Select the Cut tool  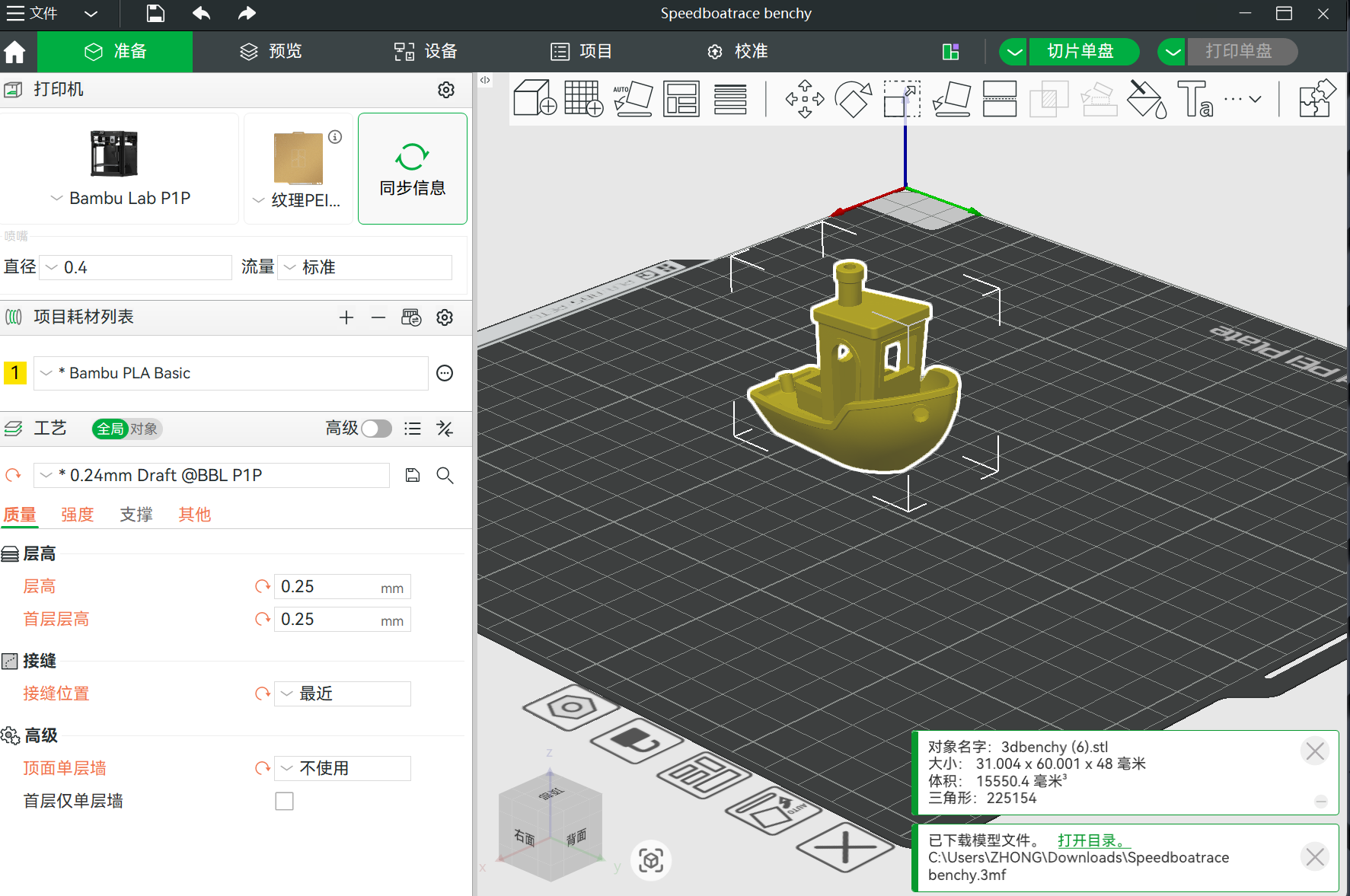click(x=1000, y=99)
